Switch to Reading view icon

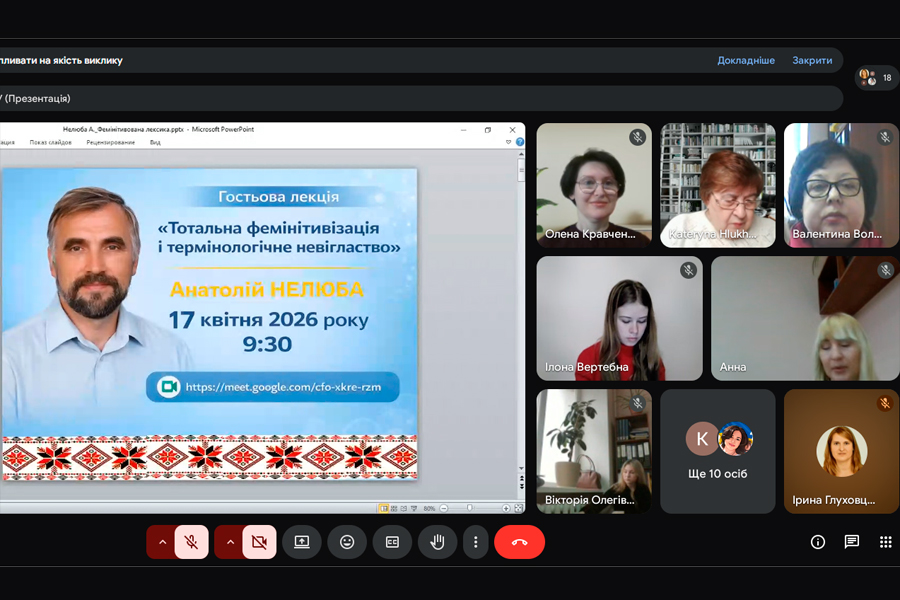pyautogui.click(x=404, y=508)
